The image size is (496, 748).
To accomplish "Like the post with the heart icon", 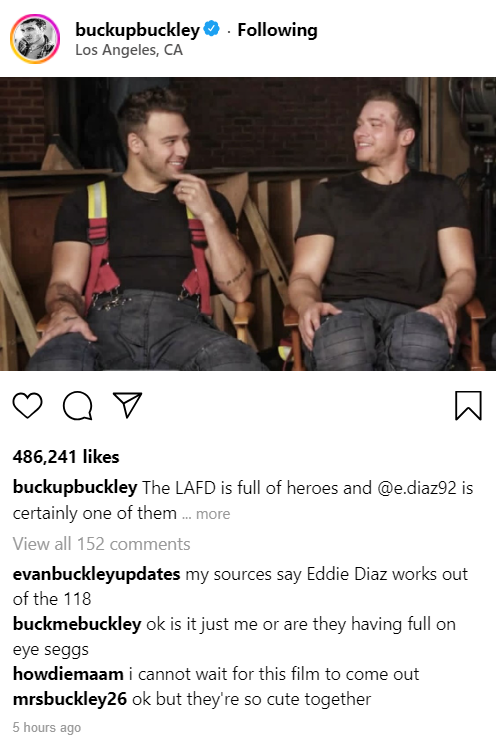I will 27,405.
